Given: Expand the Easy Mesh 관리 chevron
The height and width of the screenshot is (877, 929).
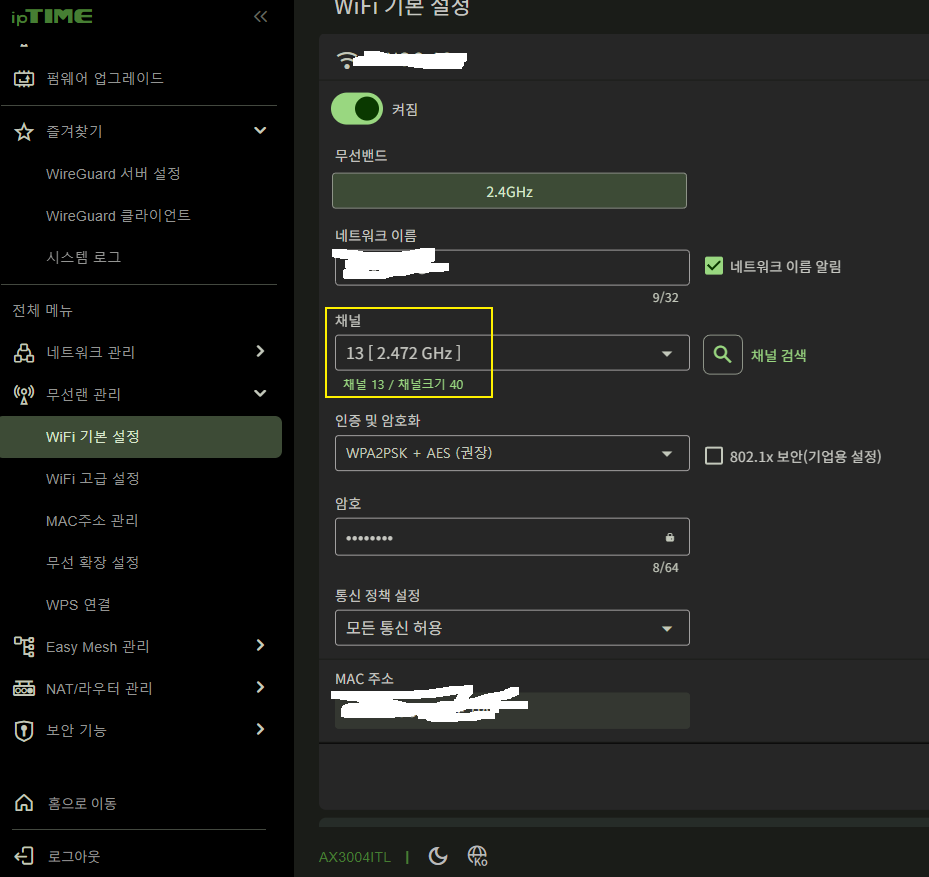Looking at the screenshot, I should click(260, 645).
